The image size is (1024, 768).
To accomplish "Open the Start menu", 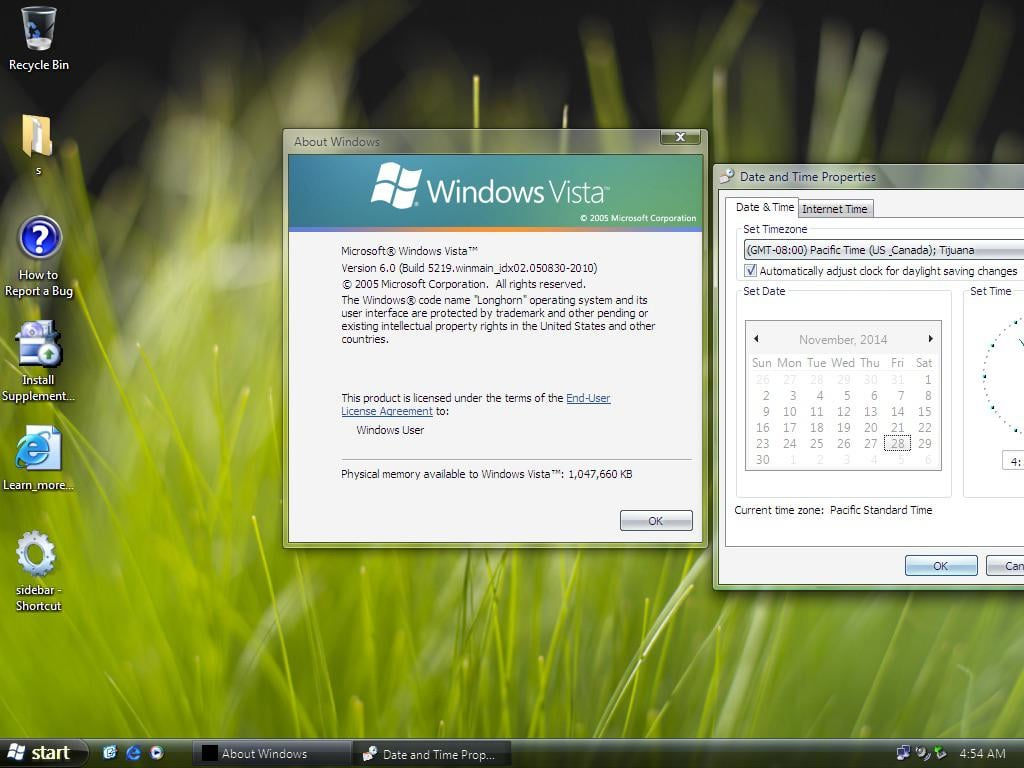I will (x=43, y=753).
